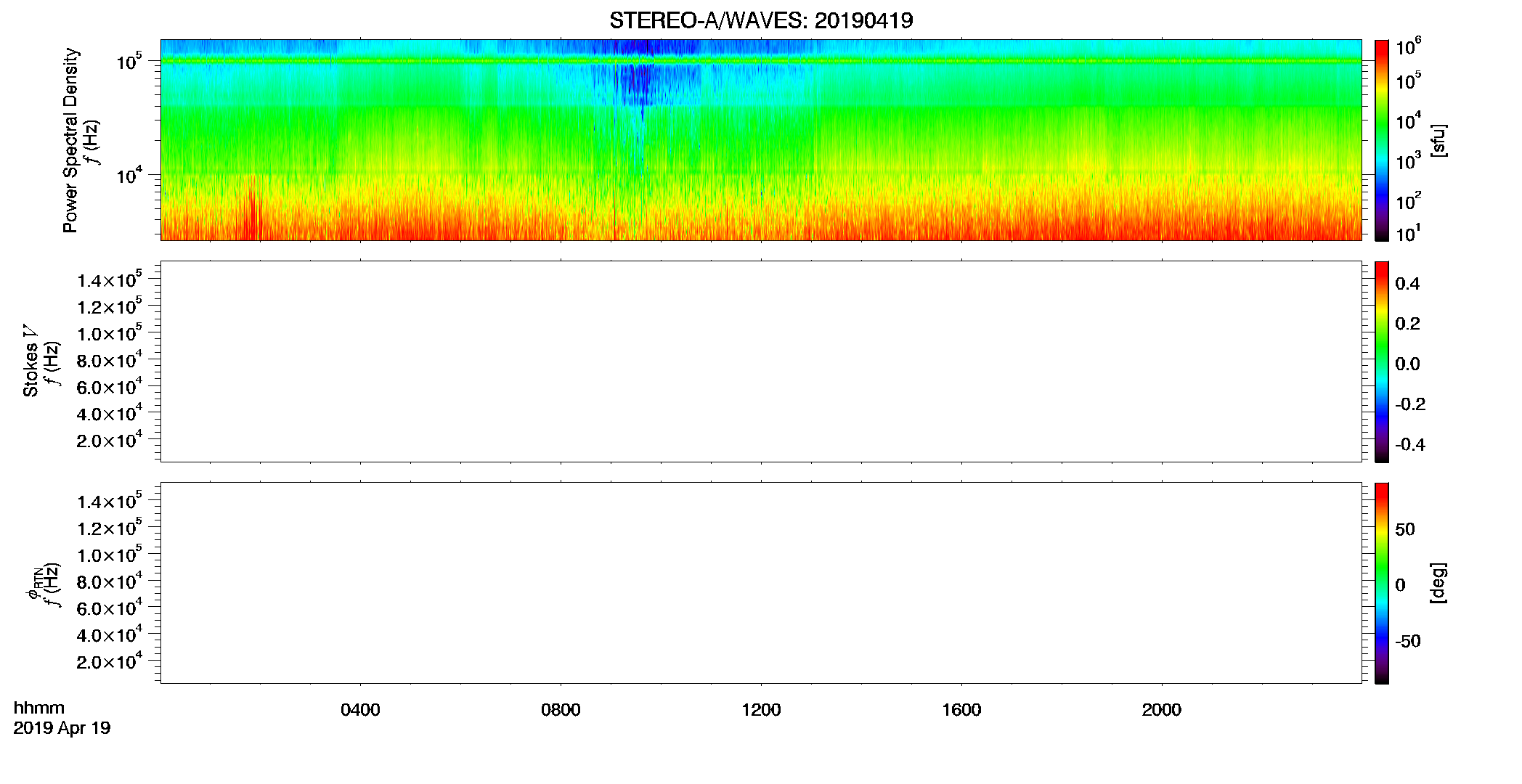The width and height of the screenshot is (1522, 784).
Task: Click the 1.2×10^5 tick on Stokes V axis
Action: (x=109, y=306)
